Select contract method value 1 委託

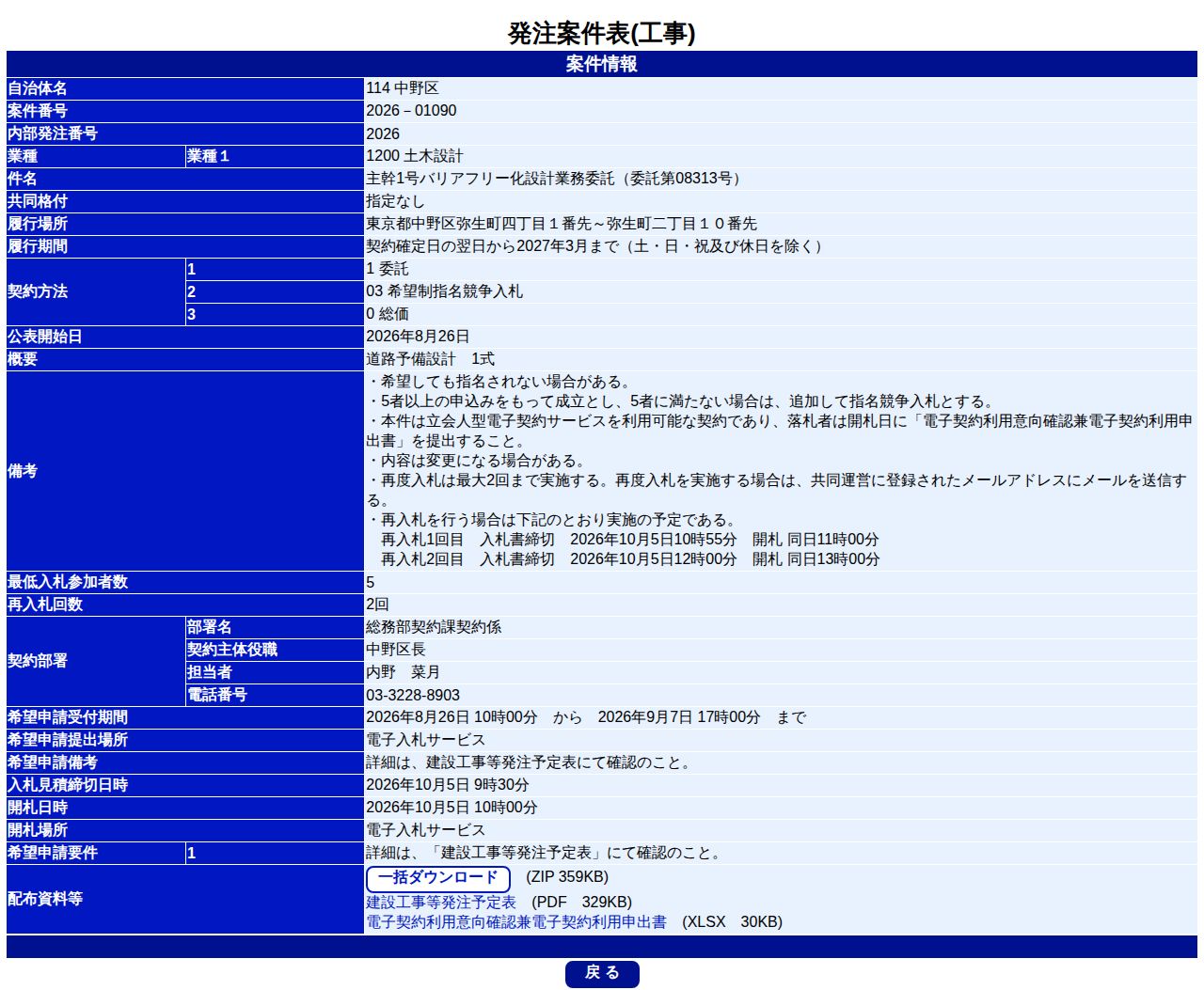[388, 268]
